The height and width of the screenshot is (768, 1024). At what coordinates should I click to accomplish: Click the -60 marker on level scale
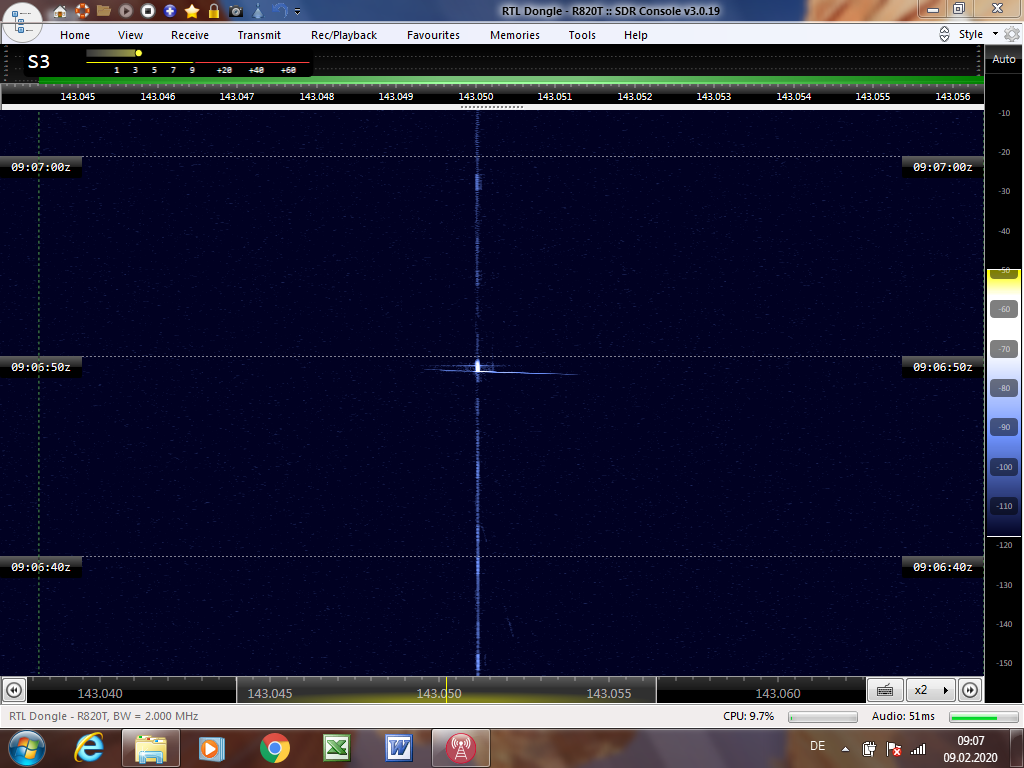click(1004, 310)
